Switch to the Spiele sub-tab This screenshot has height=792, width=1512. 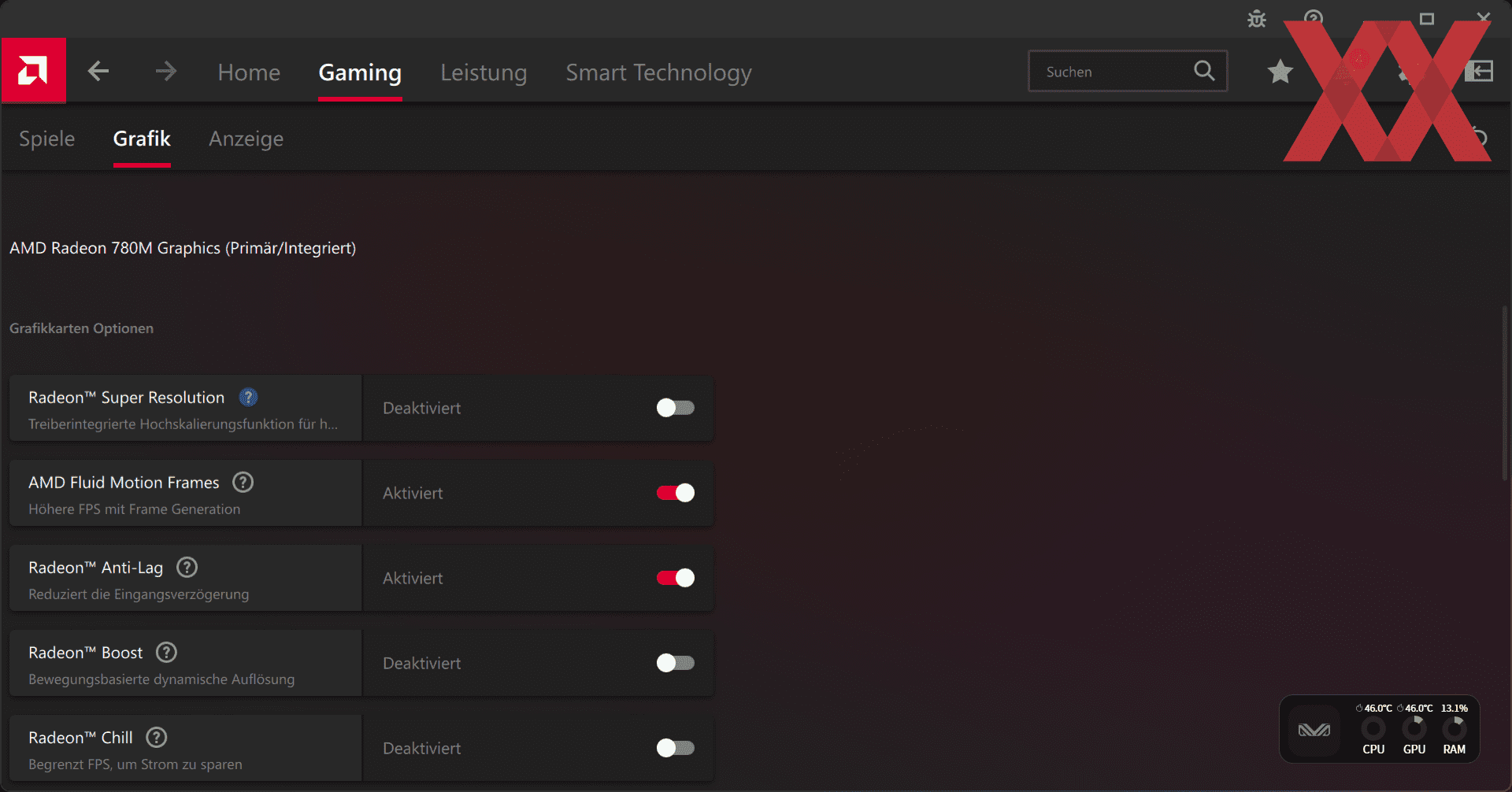(x=47, y=139)
